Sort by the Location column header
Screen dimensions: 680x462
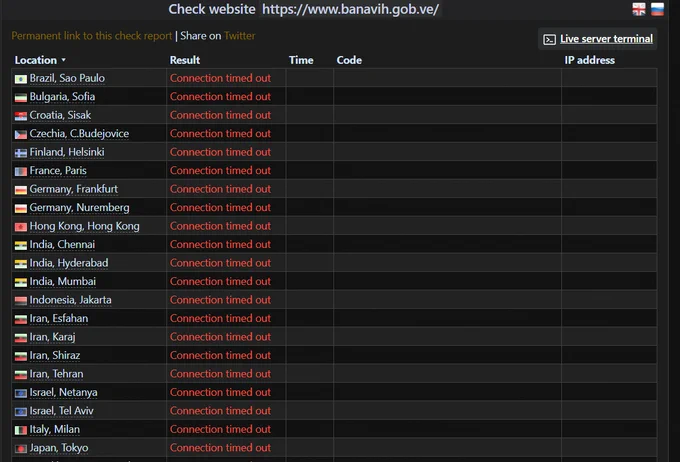pos(40,60)
